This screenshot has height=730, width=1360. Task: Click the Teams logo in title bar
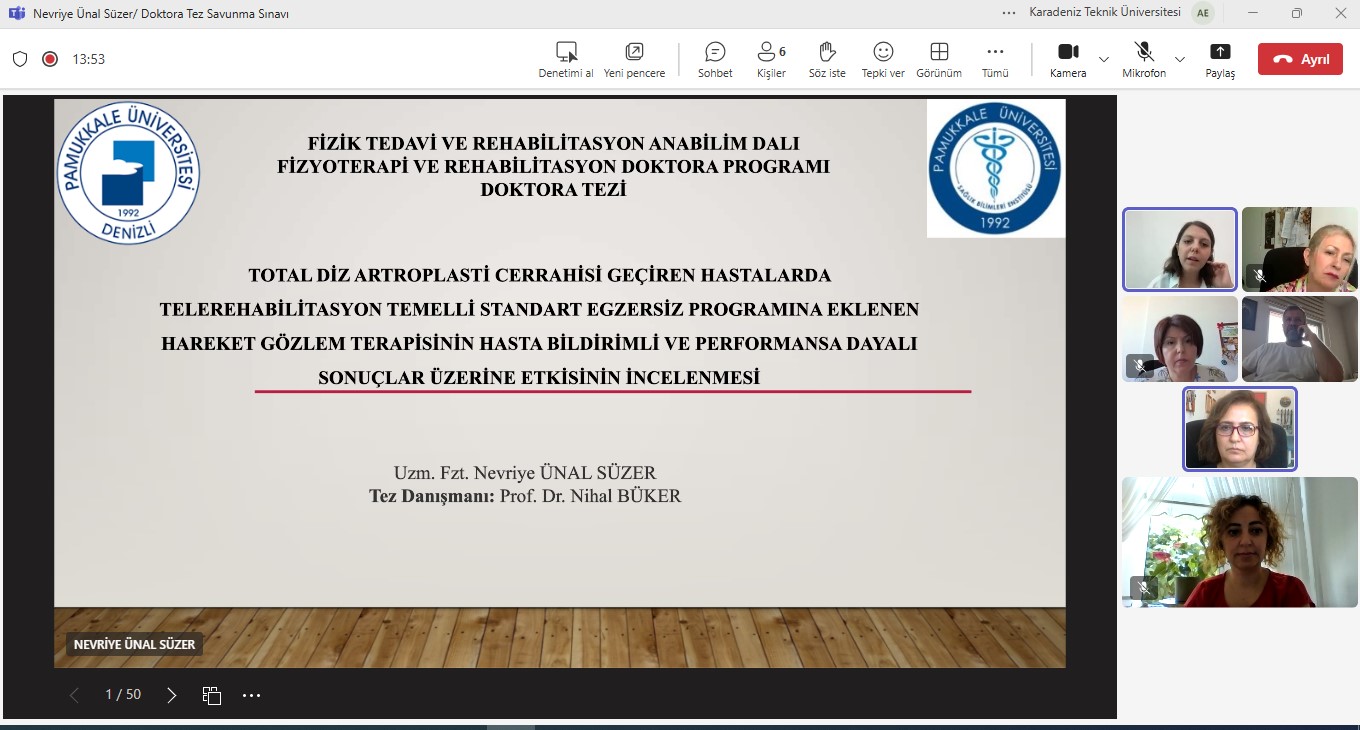tap(16, 13)
